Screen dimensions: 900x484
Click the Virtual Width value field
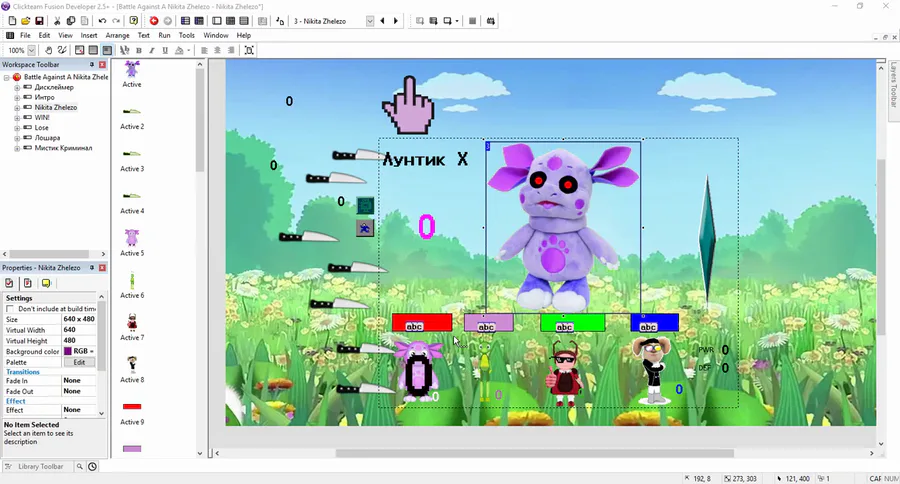point(79,330)
